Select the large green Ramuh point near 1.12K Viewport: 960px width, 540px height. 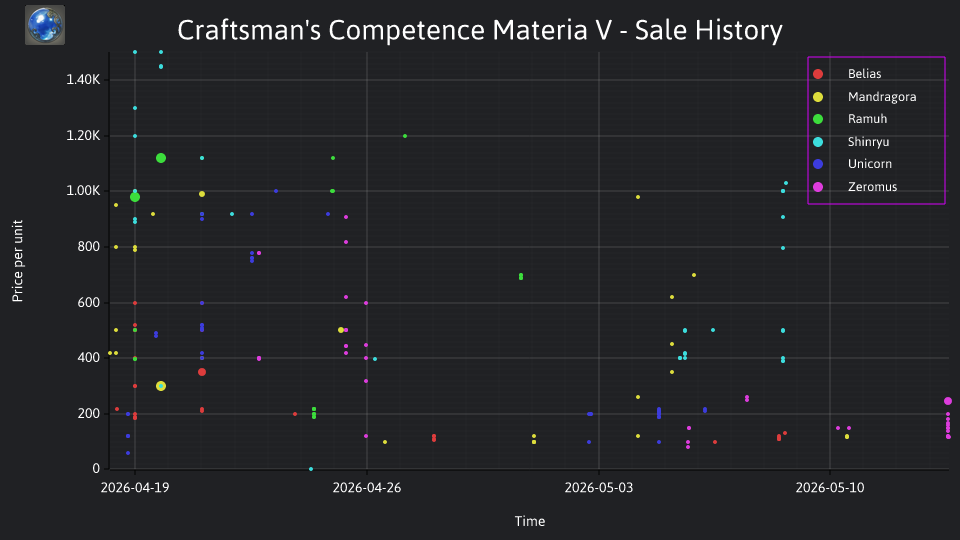pyautogui.click(x=161, y=158)
